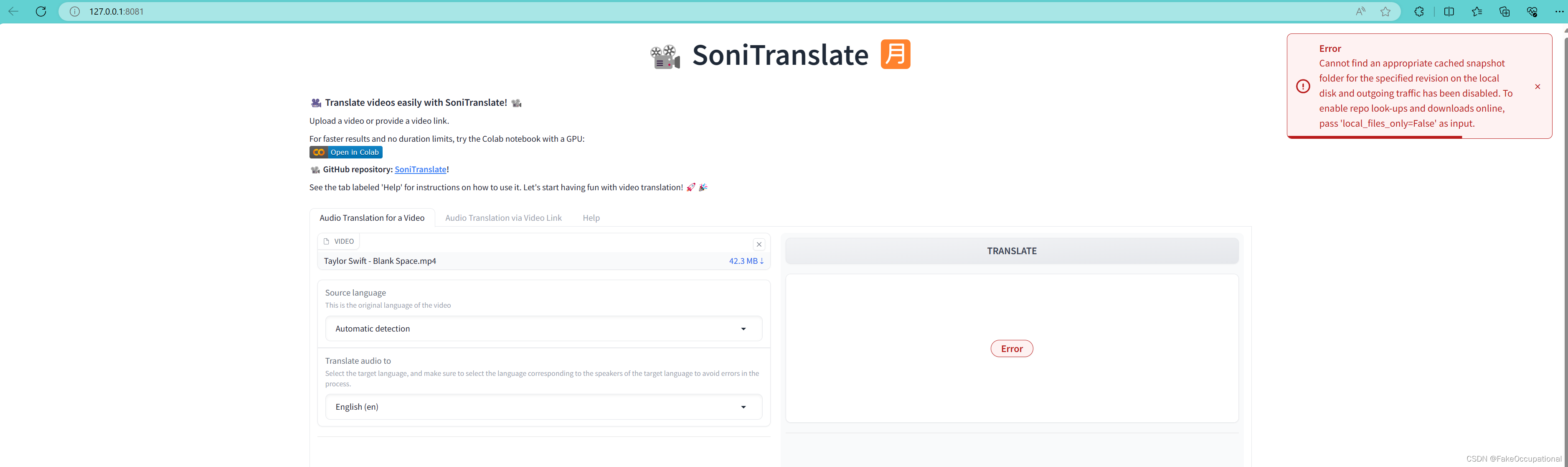Viewport: 1568px width, 467px height.
Task: Expand the Translate audio to dropdown
Action: [543, 407]
